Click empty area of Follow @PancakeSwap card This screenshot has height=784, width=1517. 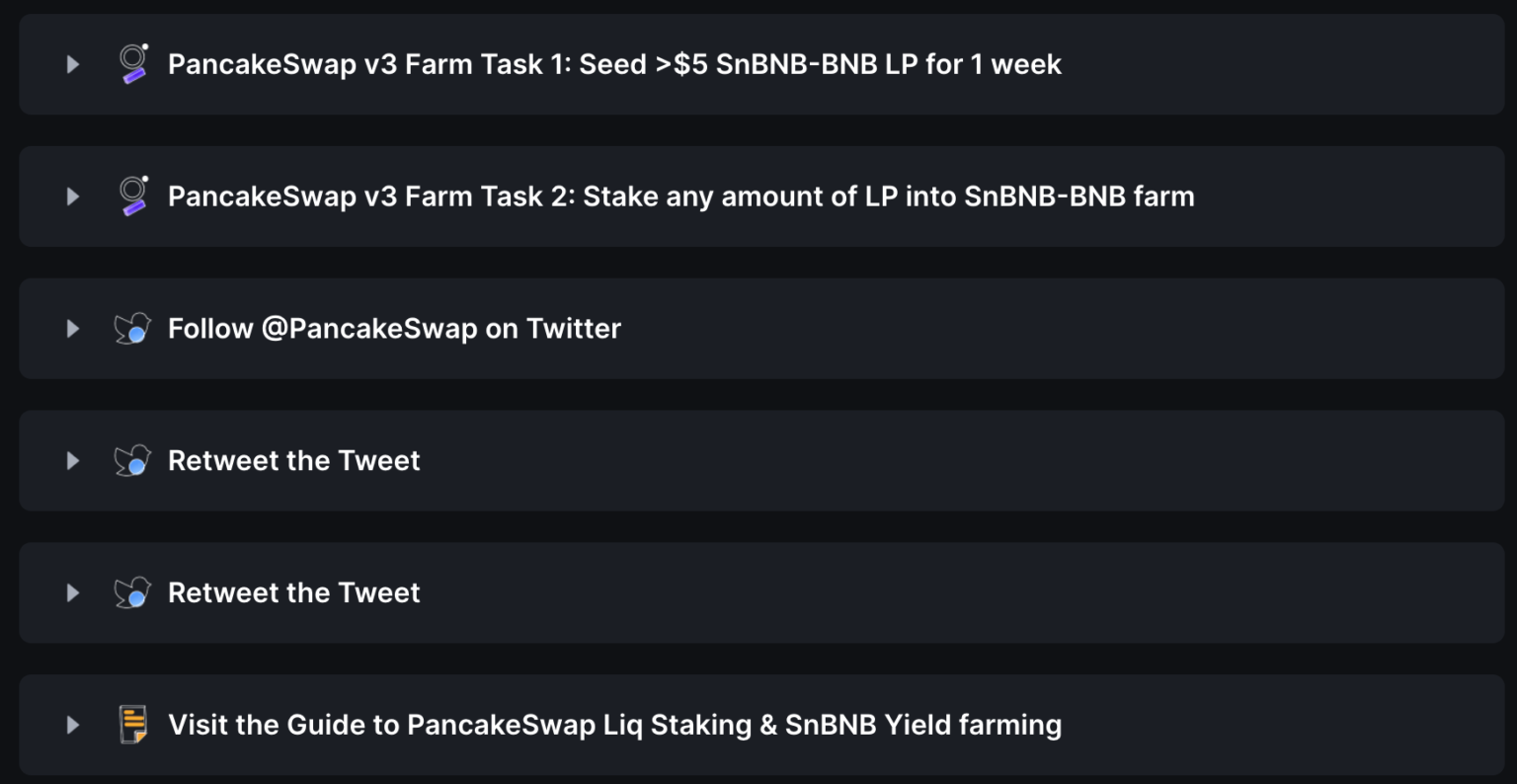[x=1037, y=329]
